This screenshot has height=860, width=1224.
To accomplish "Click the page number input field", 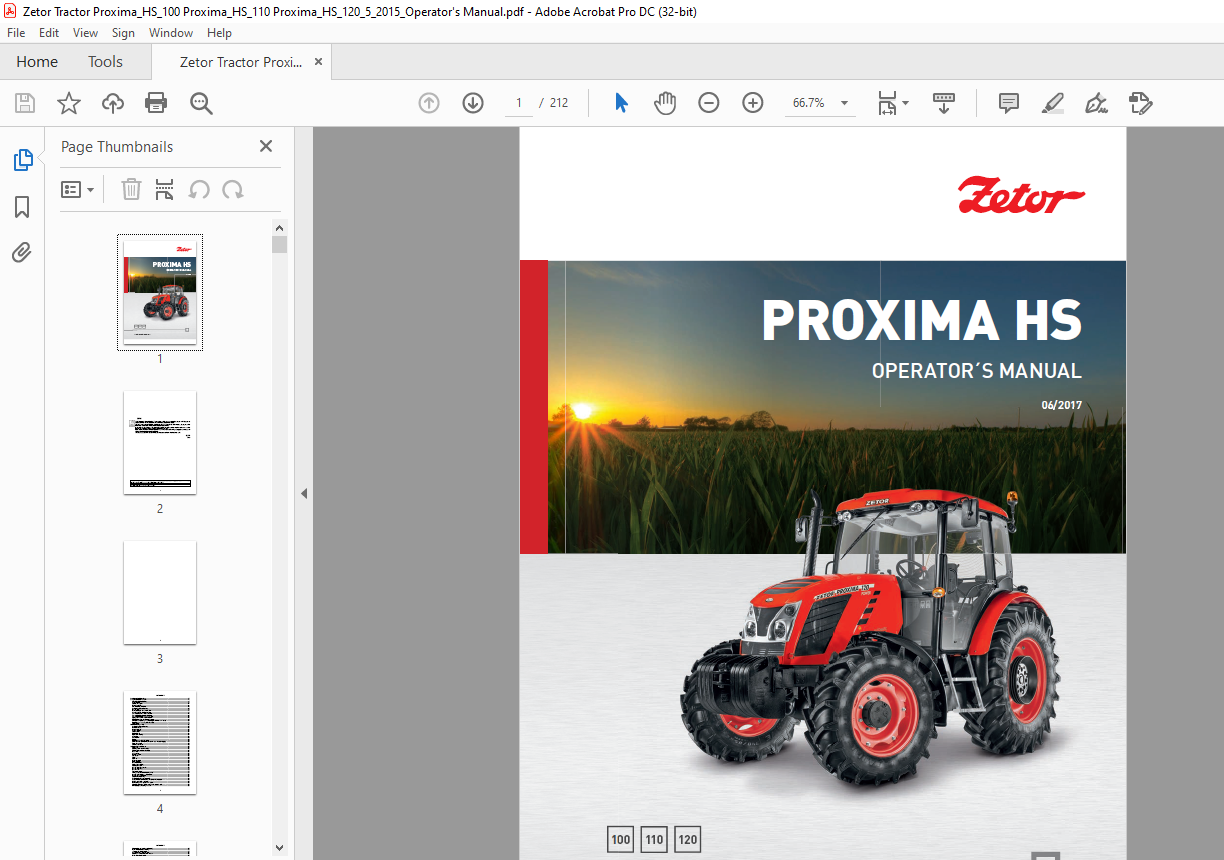I will coord(519,103).
